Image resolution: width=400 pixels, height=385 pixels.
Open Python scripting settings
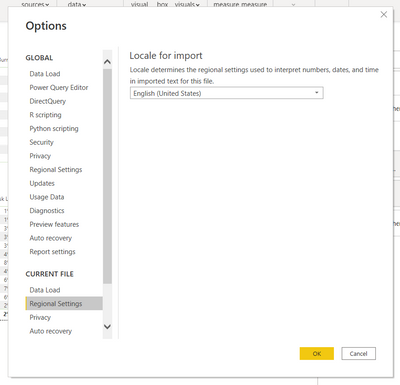pos(54,128)
